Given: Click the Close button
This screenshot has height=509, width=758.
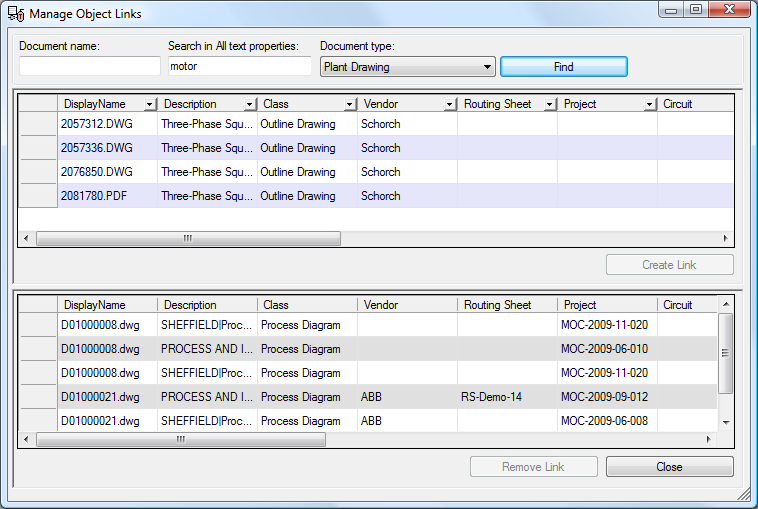Looking at the screenshot, I should click(669, 467).
